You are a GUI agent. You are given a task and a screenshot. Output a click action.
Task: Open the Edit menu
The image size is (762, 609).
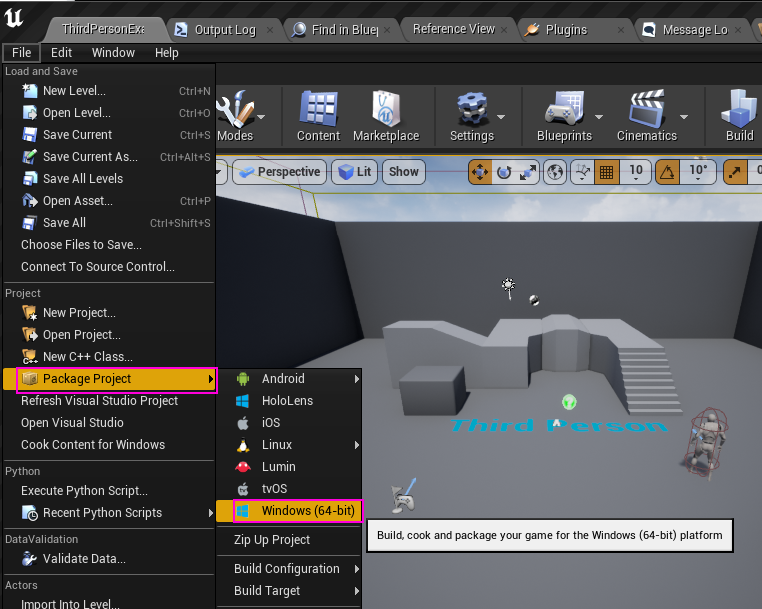61,52
